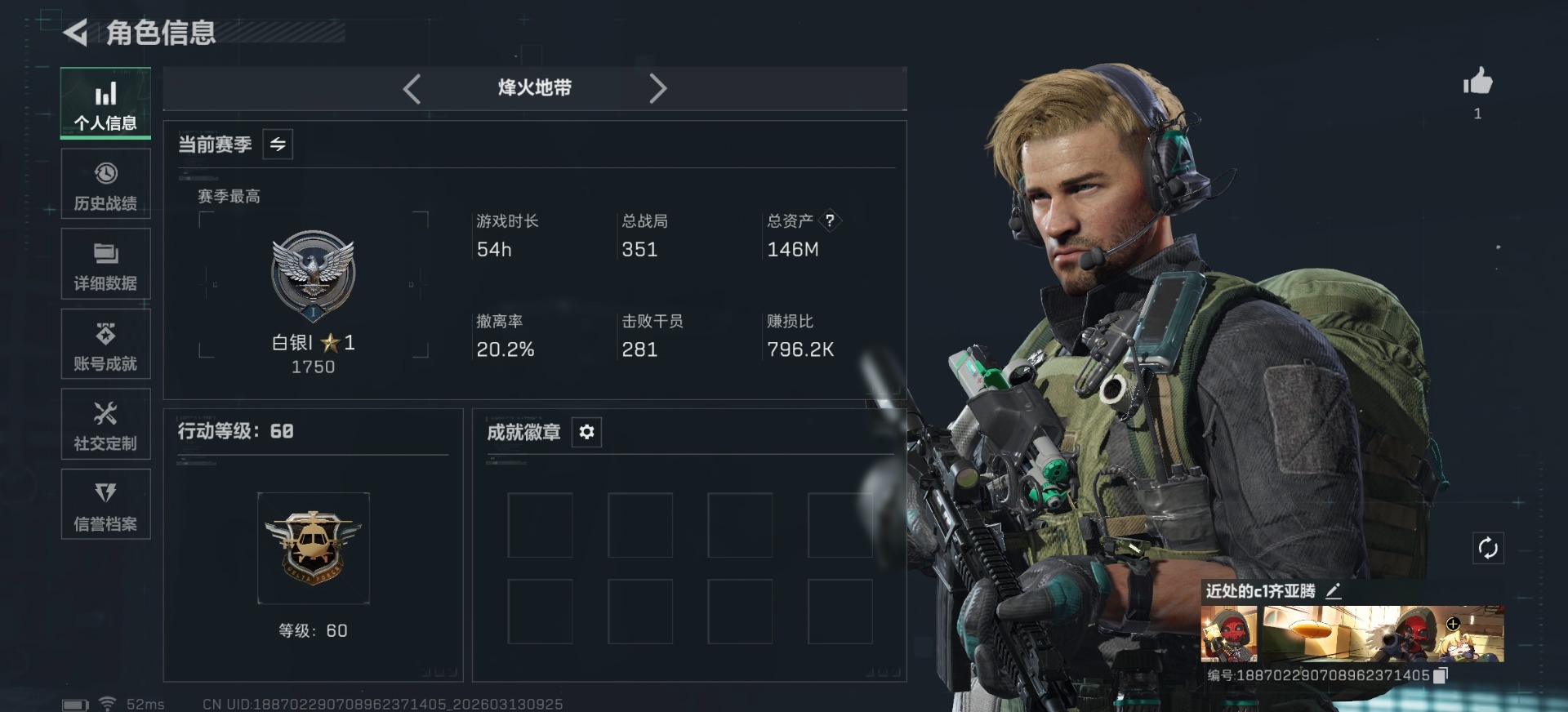This screenshot has width=1568, height=712.
Task: Switch to previous mode with left chevron
Action: [x=412, y=88]
